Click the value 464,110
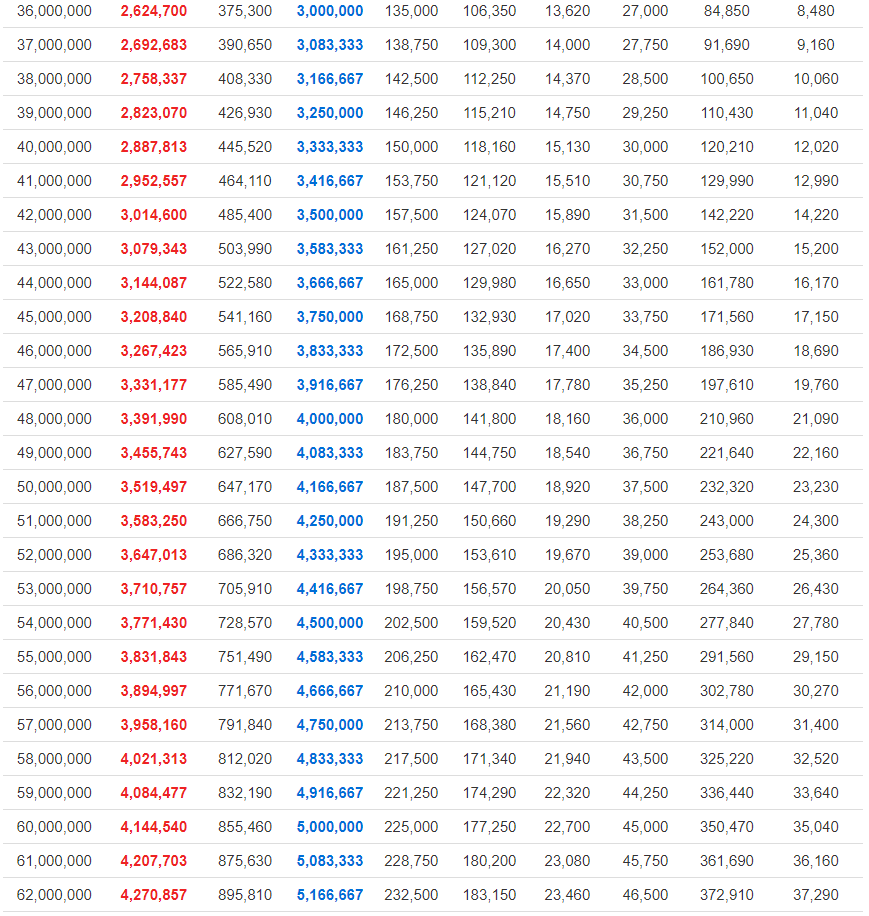 pyautogui.click(x=245, y=181)
